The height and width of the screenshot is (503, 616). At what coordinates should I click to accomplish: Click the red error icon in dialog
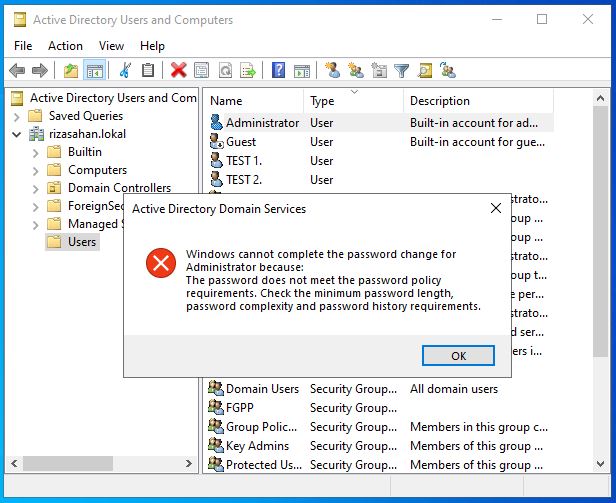pos(161,263)
